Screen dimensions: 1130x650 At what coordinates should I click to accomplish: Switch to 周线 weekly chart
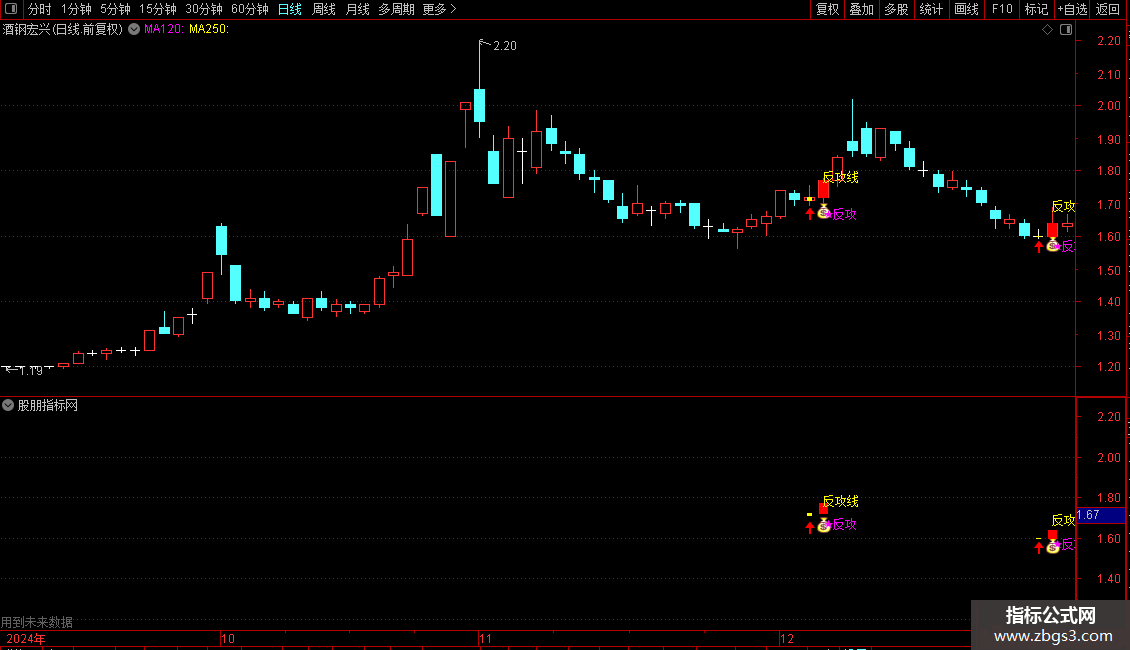(324, 9)
